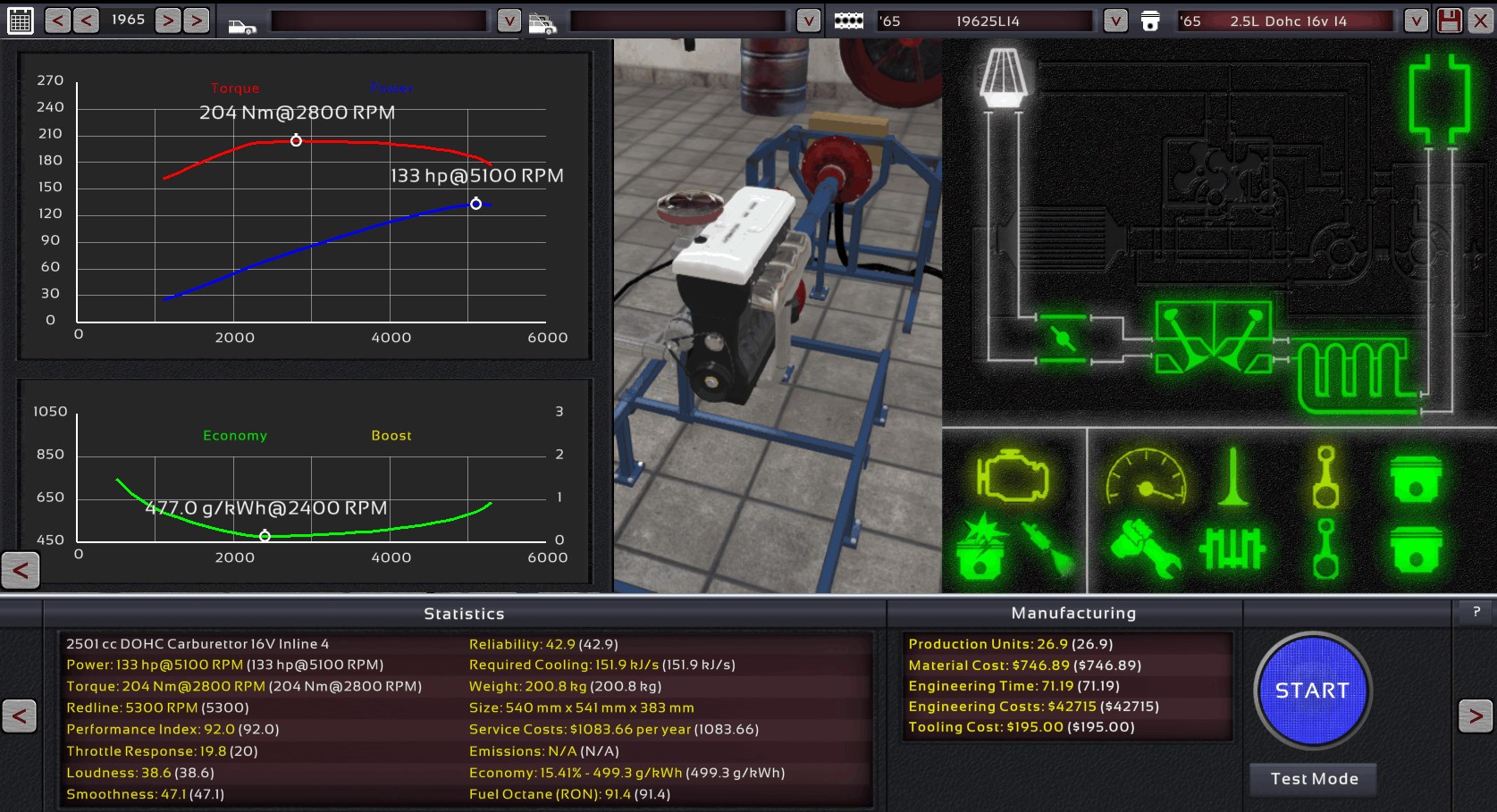1497x812 pixels.
Task: Open the calendar year picker
Action: click(20, 21)
